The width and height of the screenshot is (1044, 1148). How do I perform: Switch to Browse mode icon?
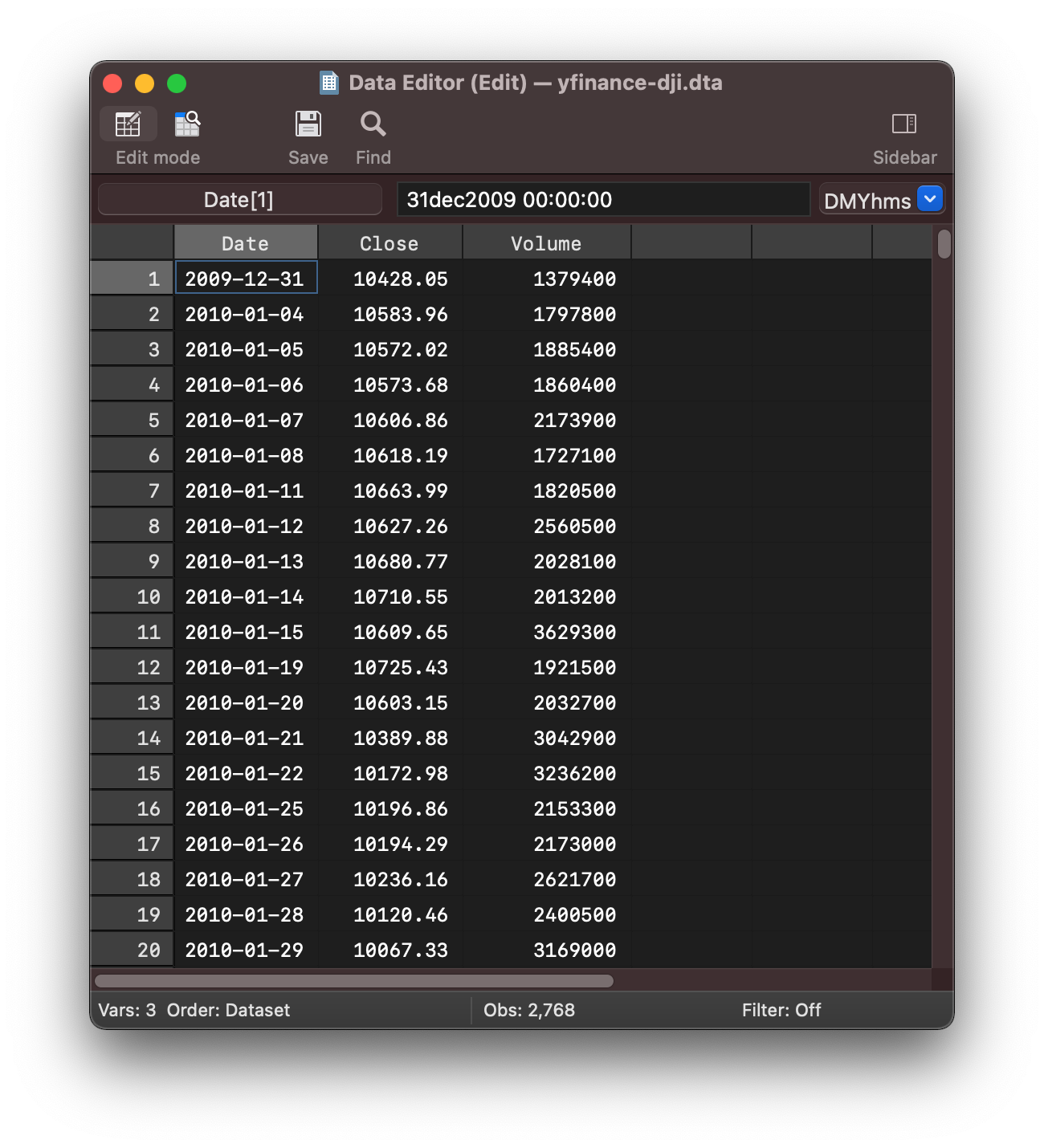click(x=187, y=124)
